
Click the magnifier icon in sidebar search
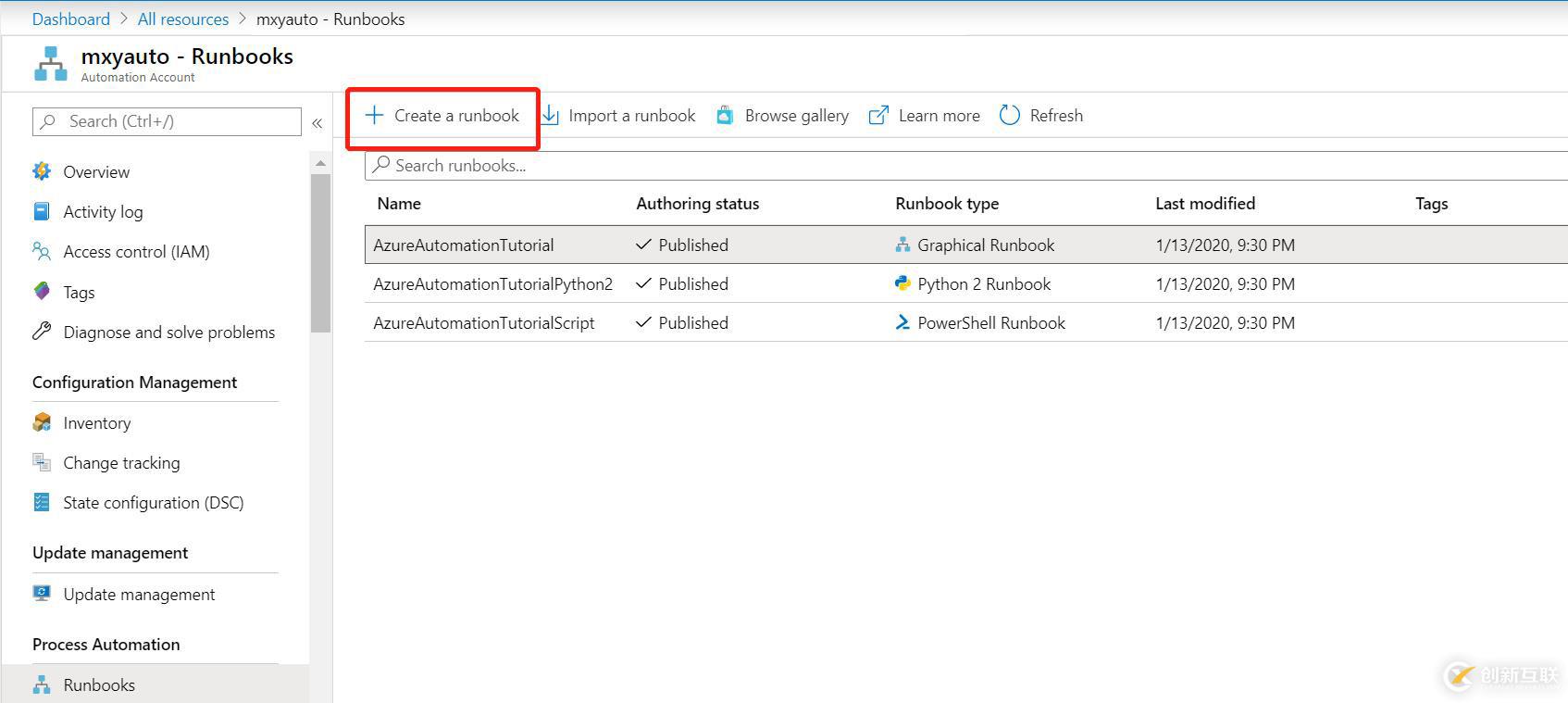pos(48,121)
